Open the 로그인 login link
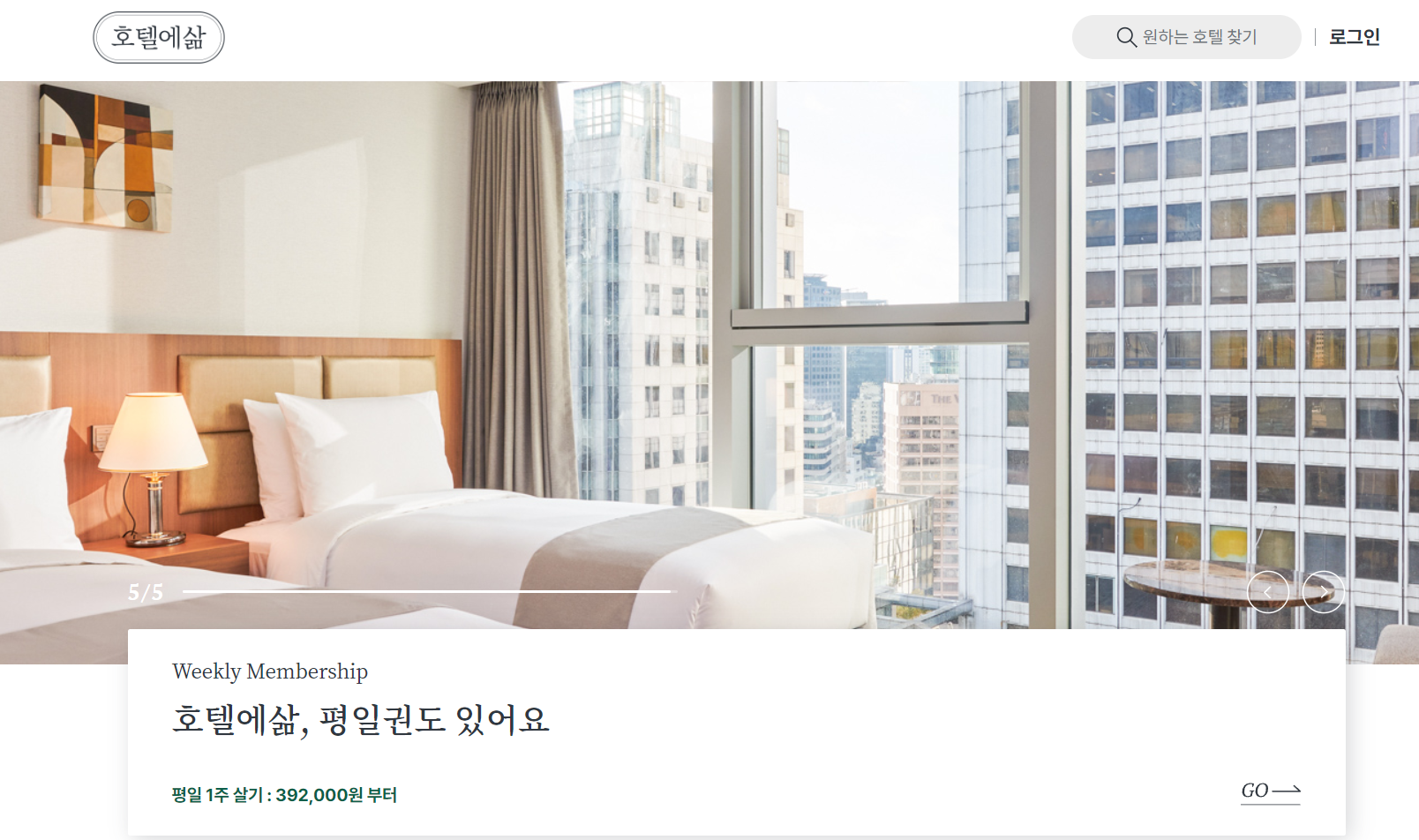This screenshot has height=840, width=1419. (1355, 37)
